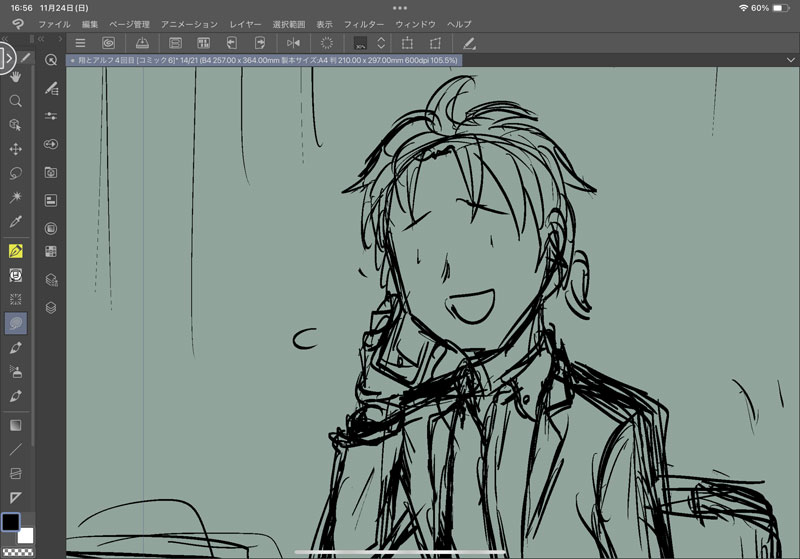Open the フィルター menu
This screenshot has width=800, height=559.
coord(364,23)
